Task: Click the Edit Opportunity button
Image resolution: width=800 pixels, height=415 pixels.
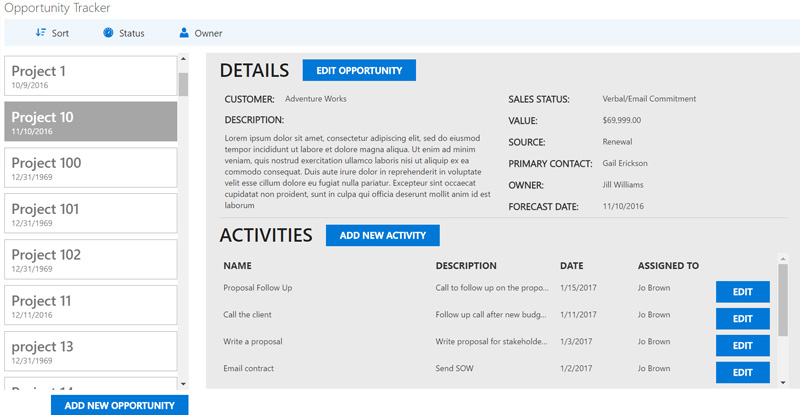Action: [359, 70]
